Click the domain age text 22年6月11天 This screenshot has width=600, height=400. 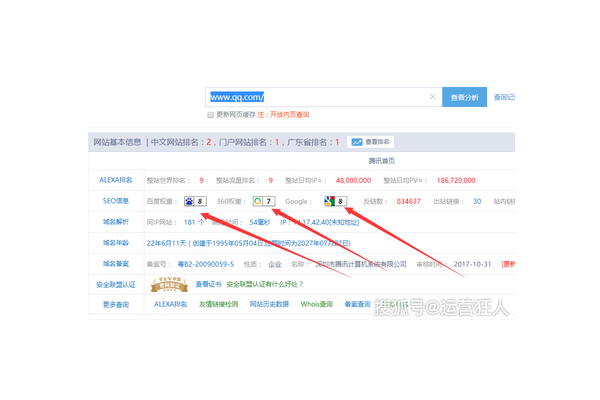coord(166,243)
